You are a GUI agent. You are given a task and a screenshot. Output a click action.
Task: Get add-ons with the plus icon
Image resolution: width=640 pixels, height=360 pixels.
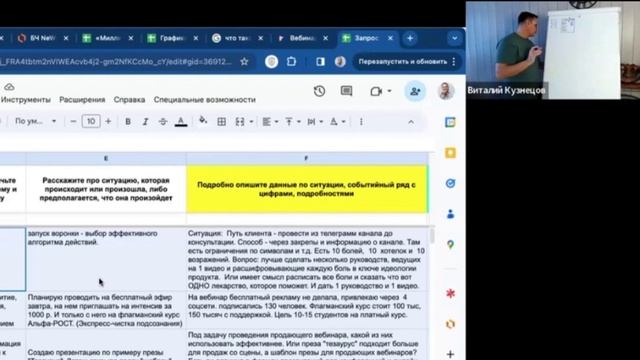(450, 353)
